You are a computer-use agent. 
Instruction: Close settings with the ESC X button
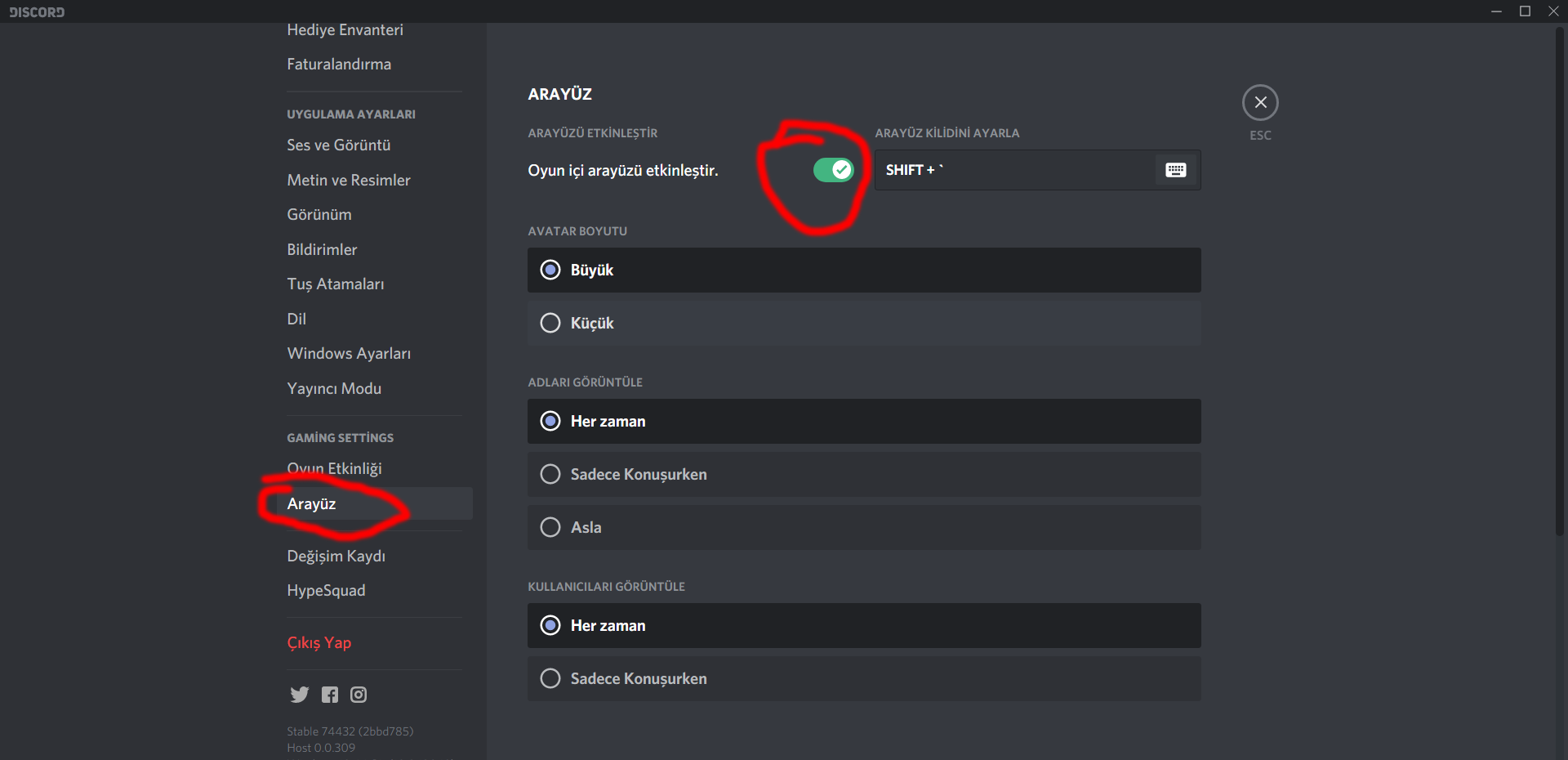click(x=1260, y=103)
